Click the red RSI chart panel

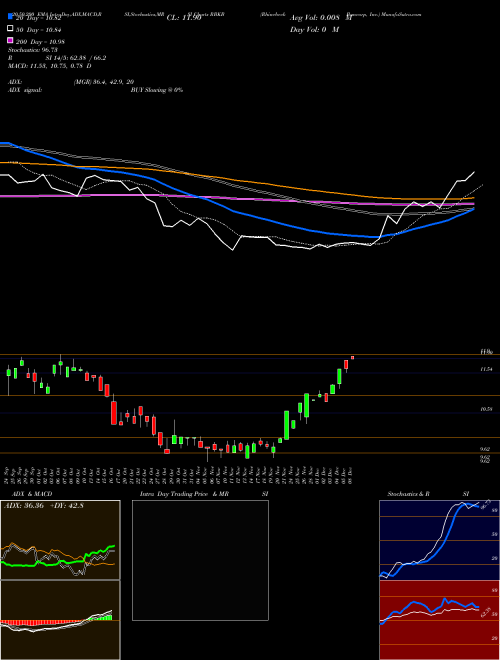(x=439, y=620)
